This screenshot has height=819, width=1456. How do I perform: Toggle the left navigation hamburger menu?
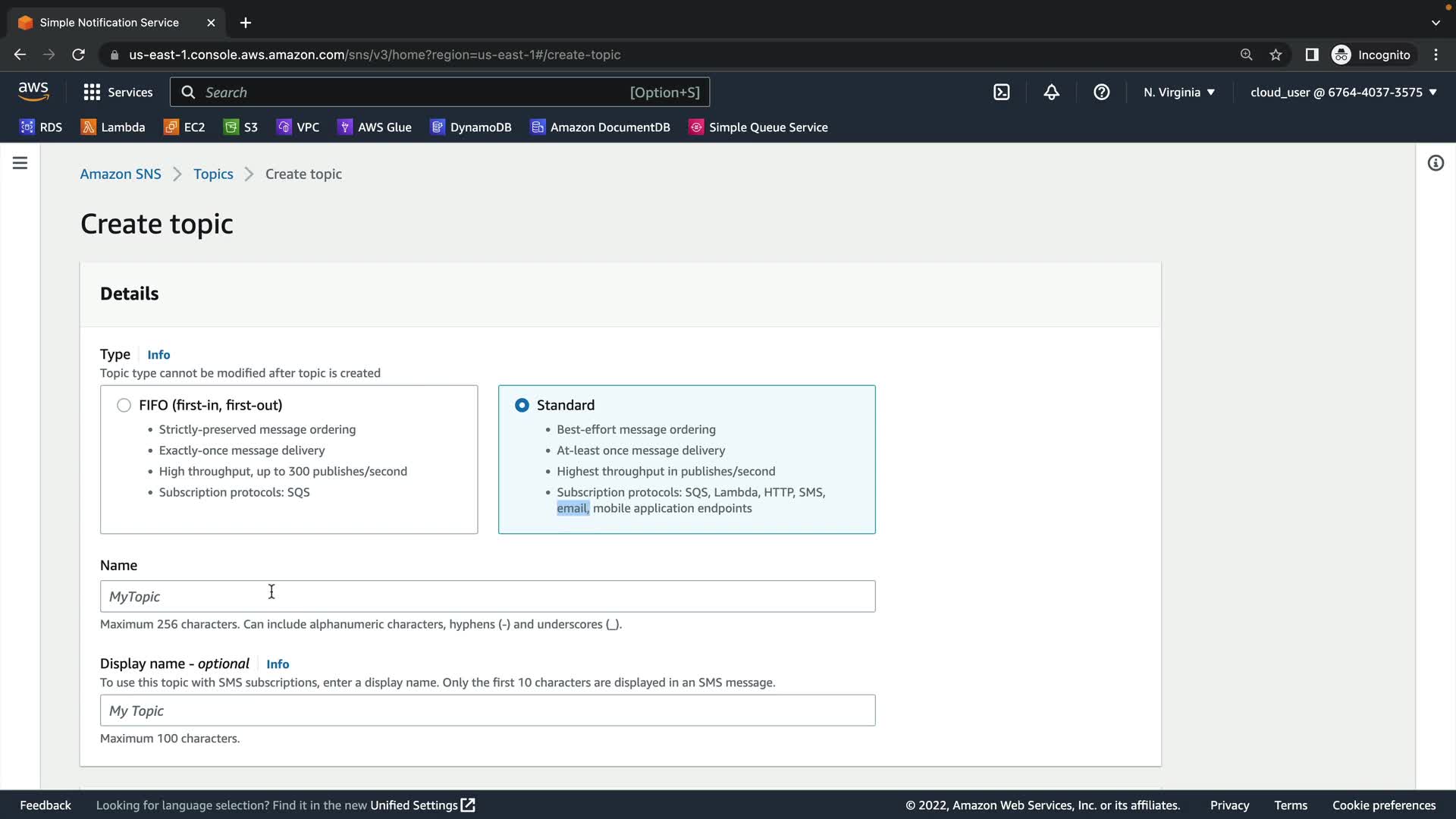(20, 163)
